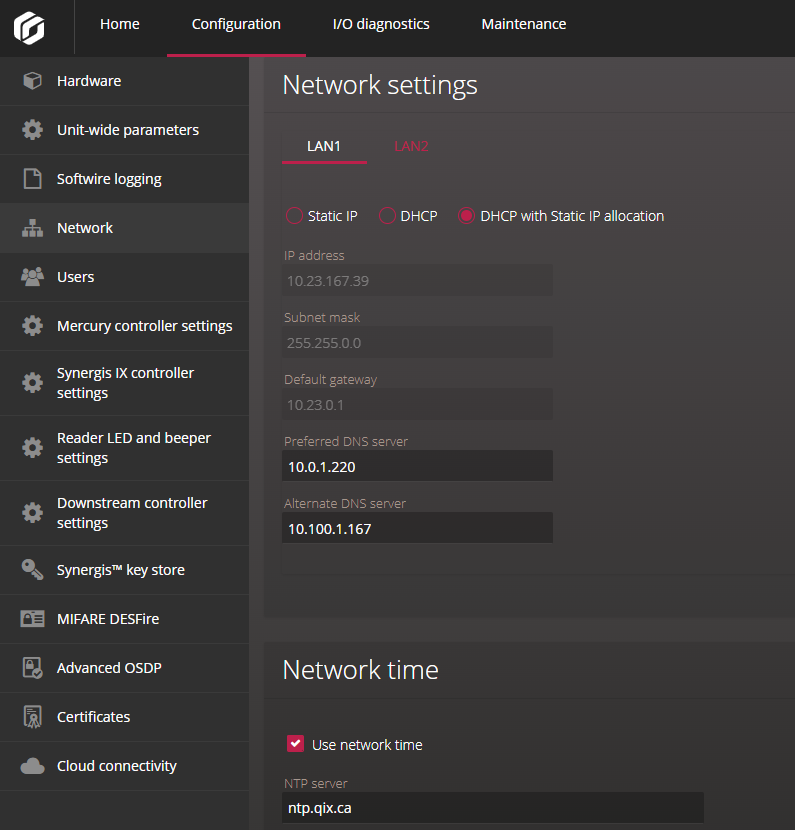The width and height of the screenshot is (795, 830).
Task: Open Mercury controller settings page
Action: (x=144, y=326)
